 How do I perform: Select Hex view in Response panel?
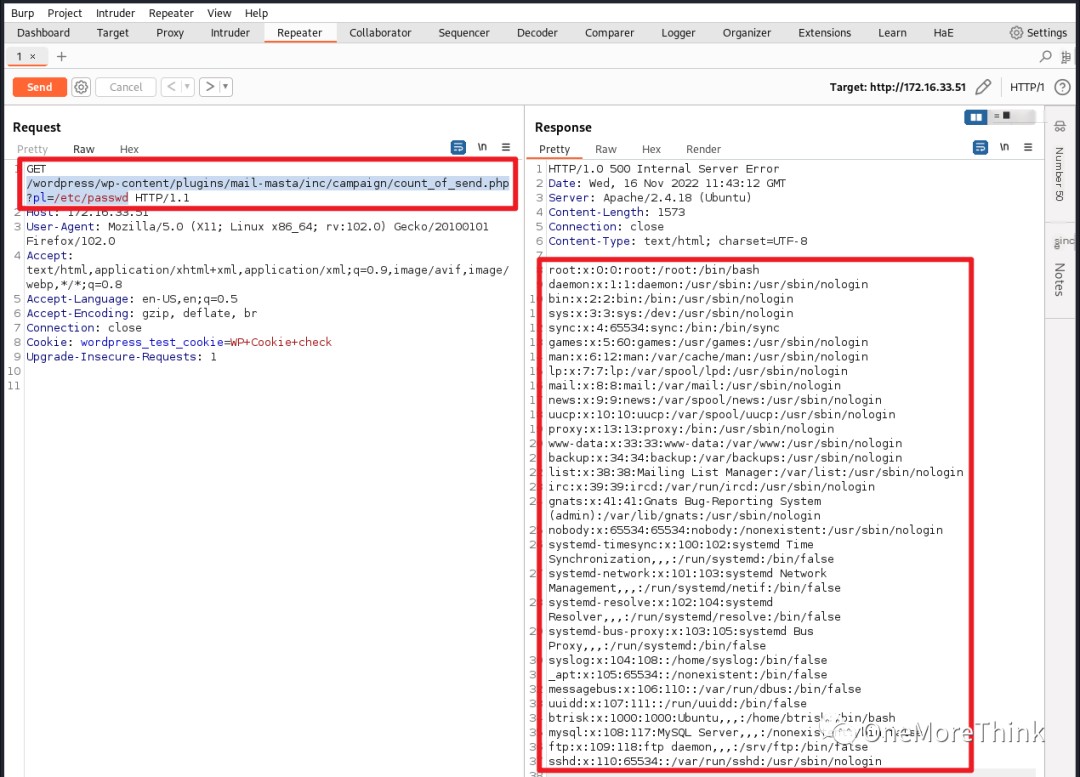pyautogui.click(x=651, y=149)
